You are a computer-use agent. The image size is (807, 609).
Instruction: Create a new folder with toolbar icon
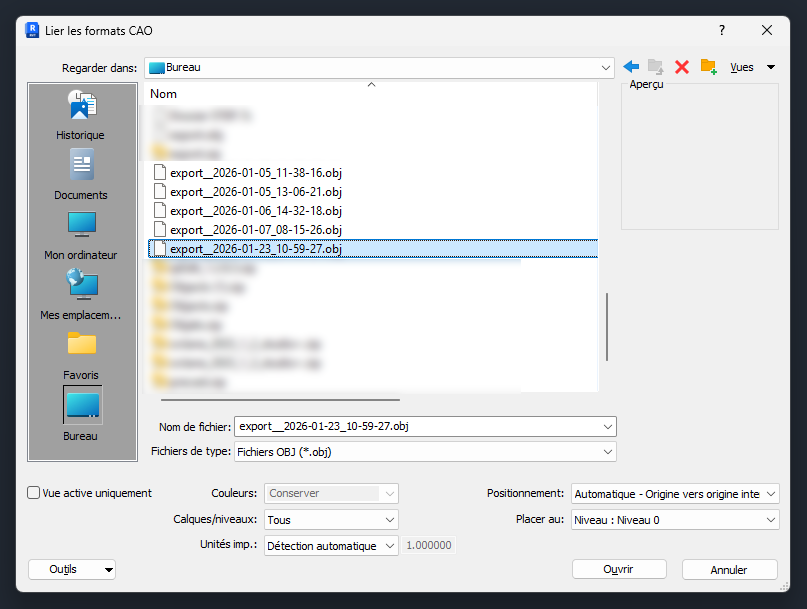tap(708, 67)
